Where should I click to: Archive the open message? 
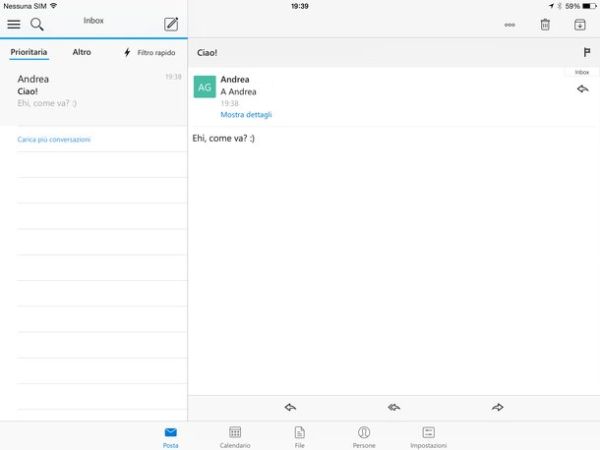pos(580,25)
